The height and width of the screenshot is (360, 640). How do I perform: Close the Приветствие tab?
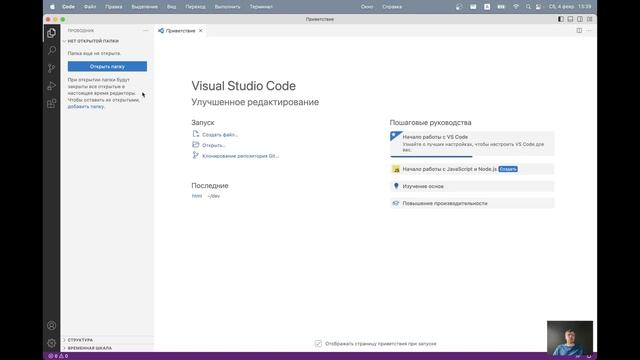click(200, 31)
